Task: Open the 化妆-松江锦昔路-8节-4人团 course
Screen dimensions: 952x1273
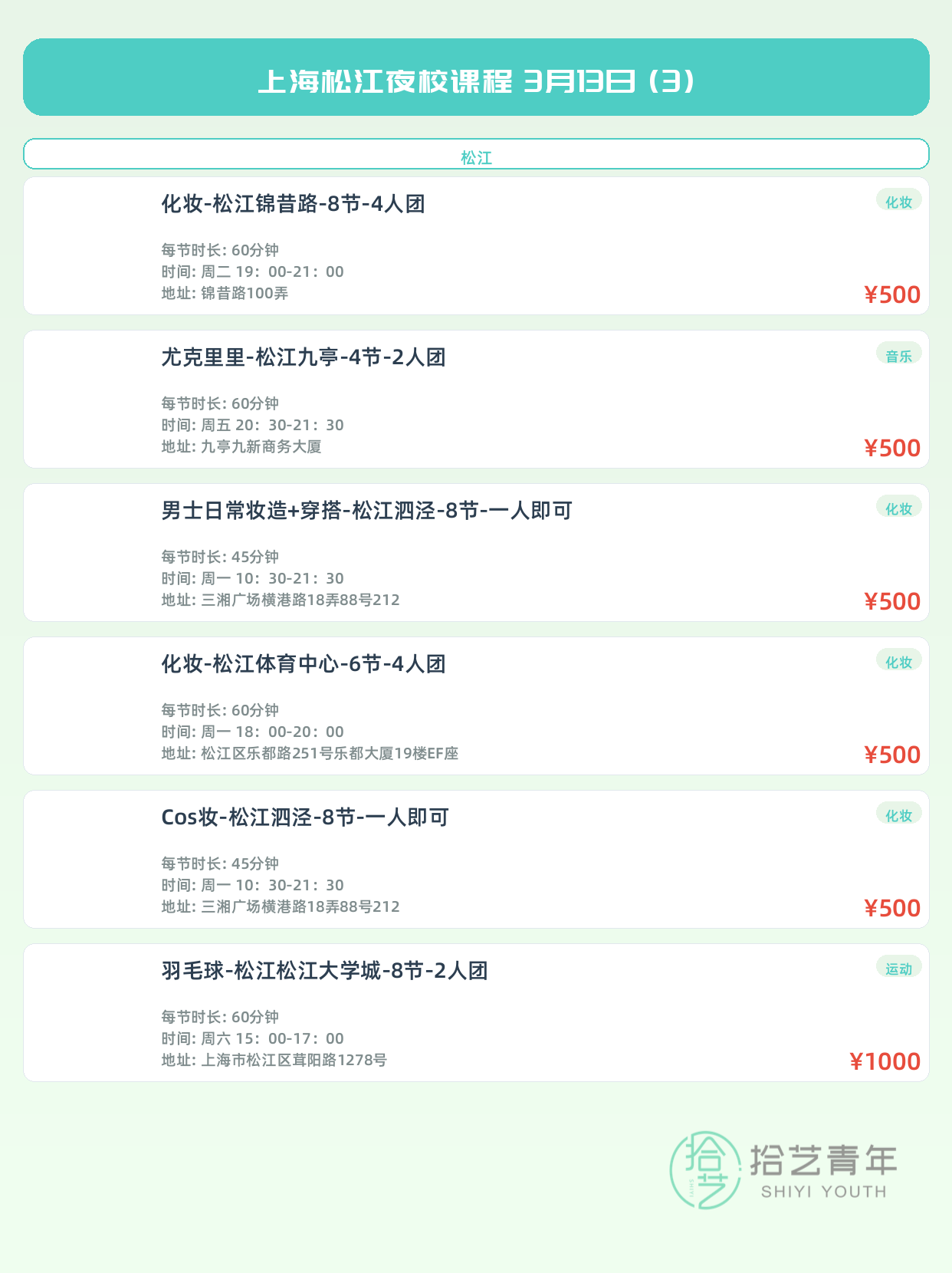Action: [x=293, y=204]
